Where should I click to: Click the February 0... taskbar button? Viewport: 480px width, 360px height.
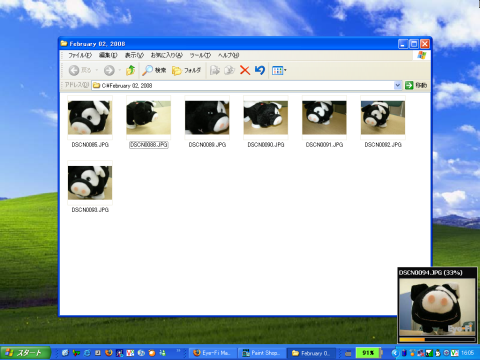311,353
